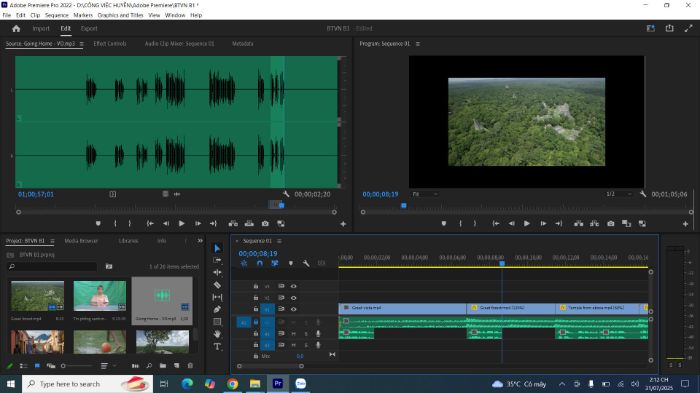Toggle visibility eye of V1 track

pos(293,309)
